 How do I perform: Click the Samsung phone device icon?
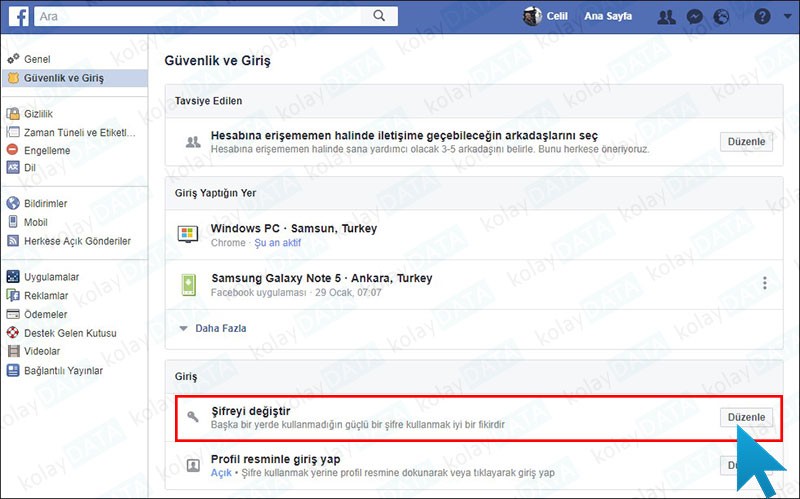pos(188,285)
